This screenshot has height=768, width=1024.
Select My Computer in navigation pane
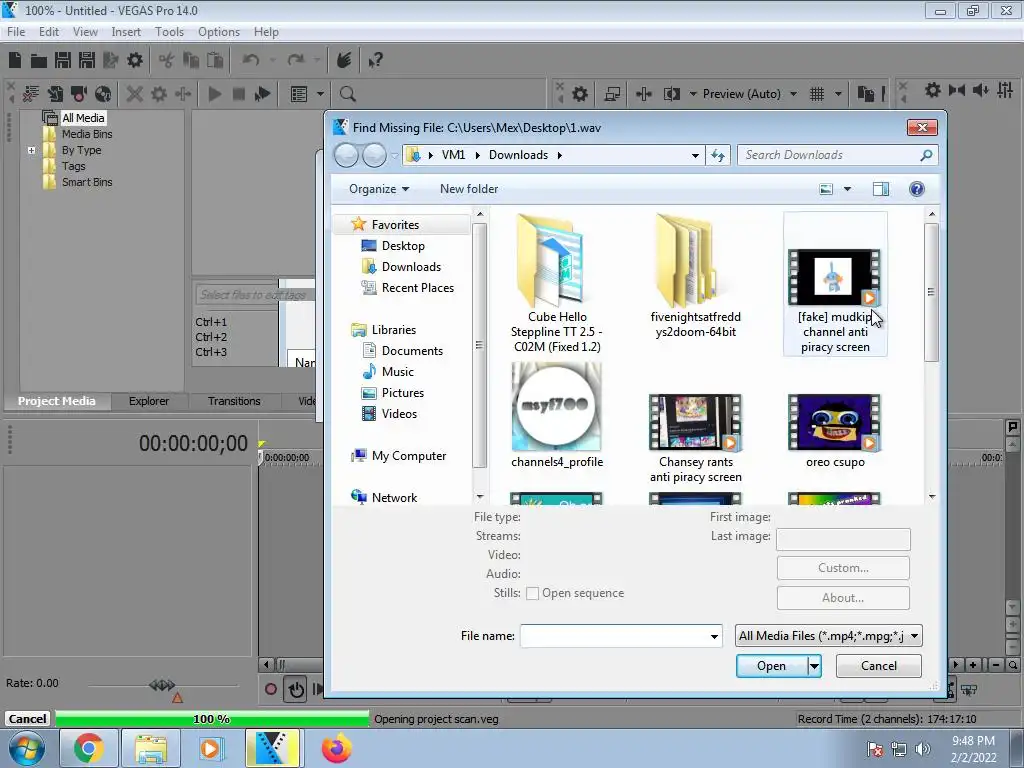click(x=409, y=456)
